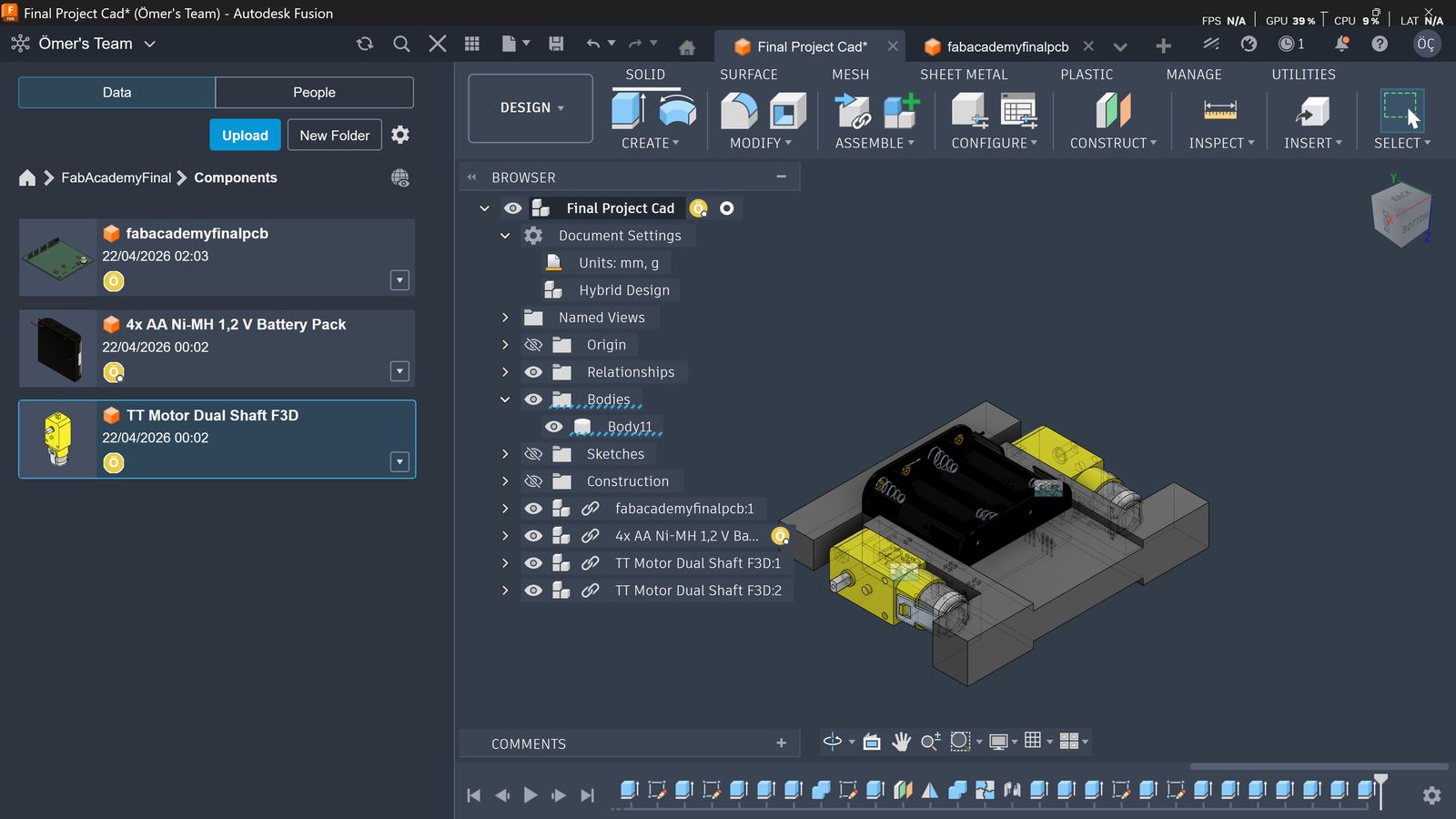Show the hidden Sketches folder
The width and height of the screenshot is (1456, 819).
(533, 454)
